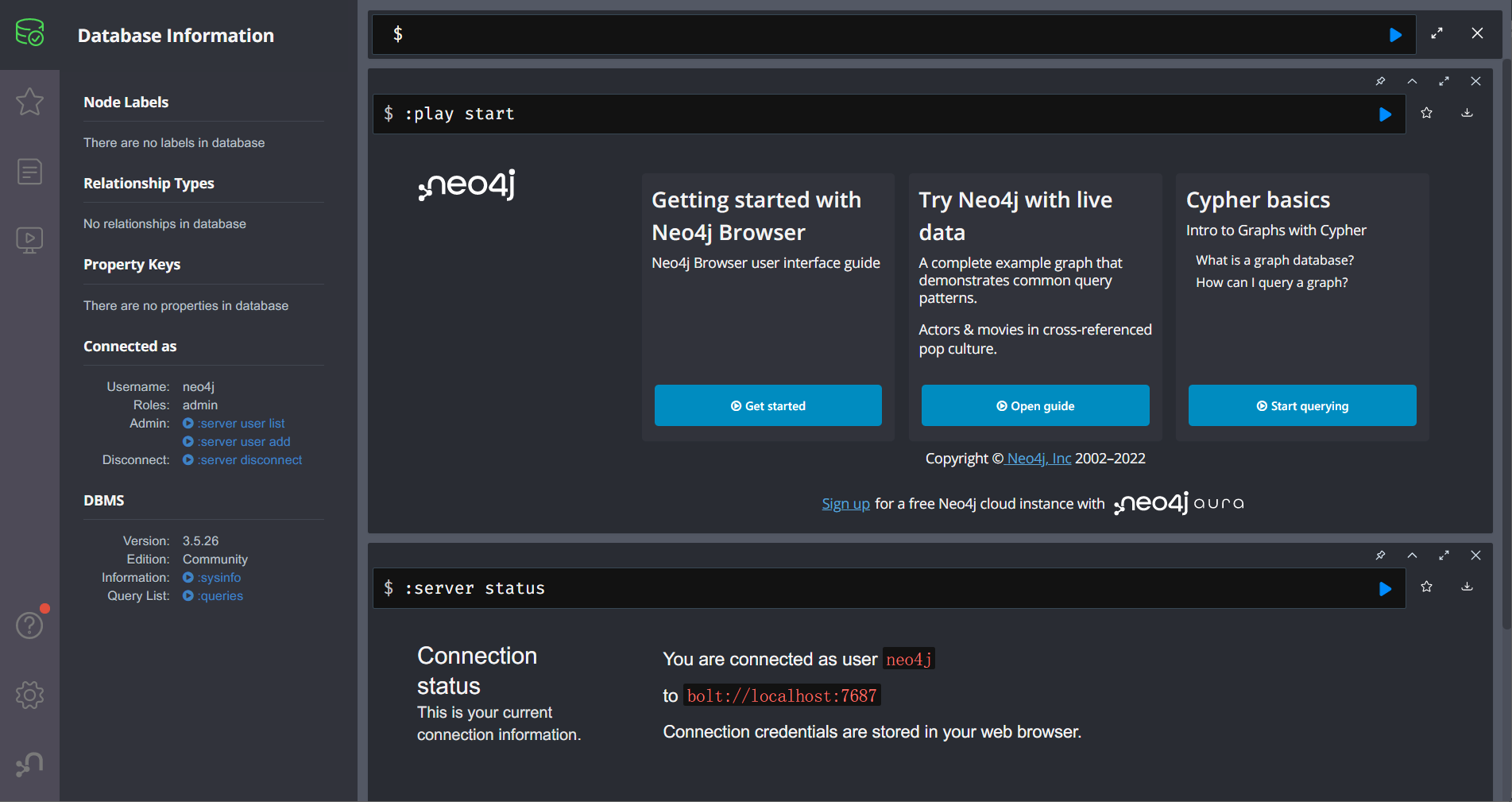Open Browser Settings gear icon

click(x=29, y=695)
